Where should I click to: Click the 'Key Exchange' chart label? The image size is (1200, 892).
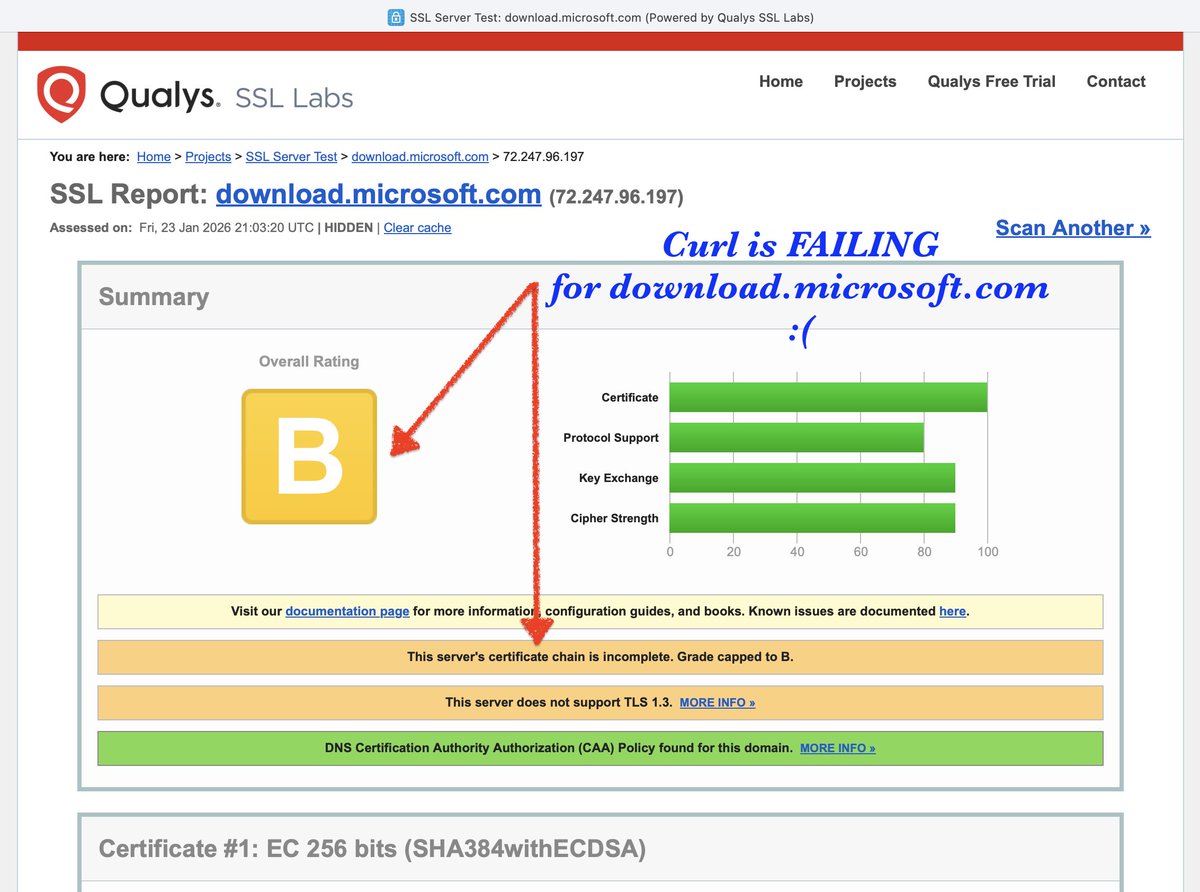coord(619,478)
